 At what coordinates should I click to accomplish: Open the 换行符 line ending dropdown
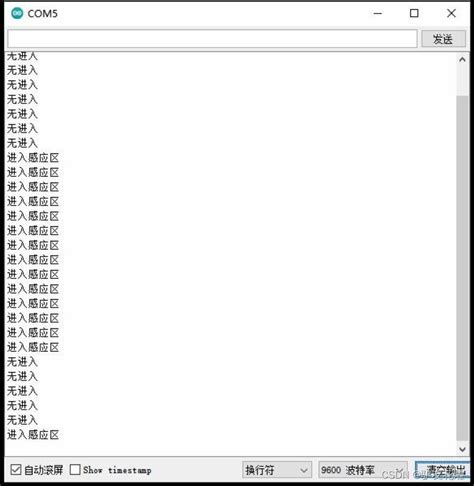[277, 470]
